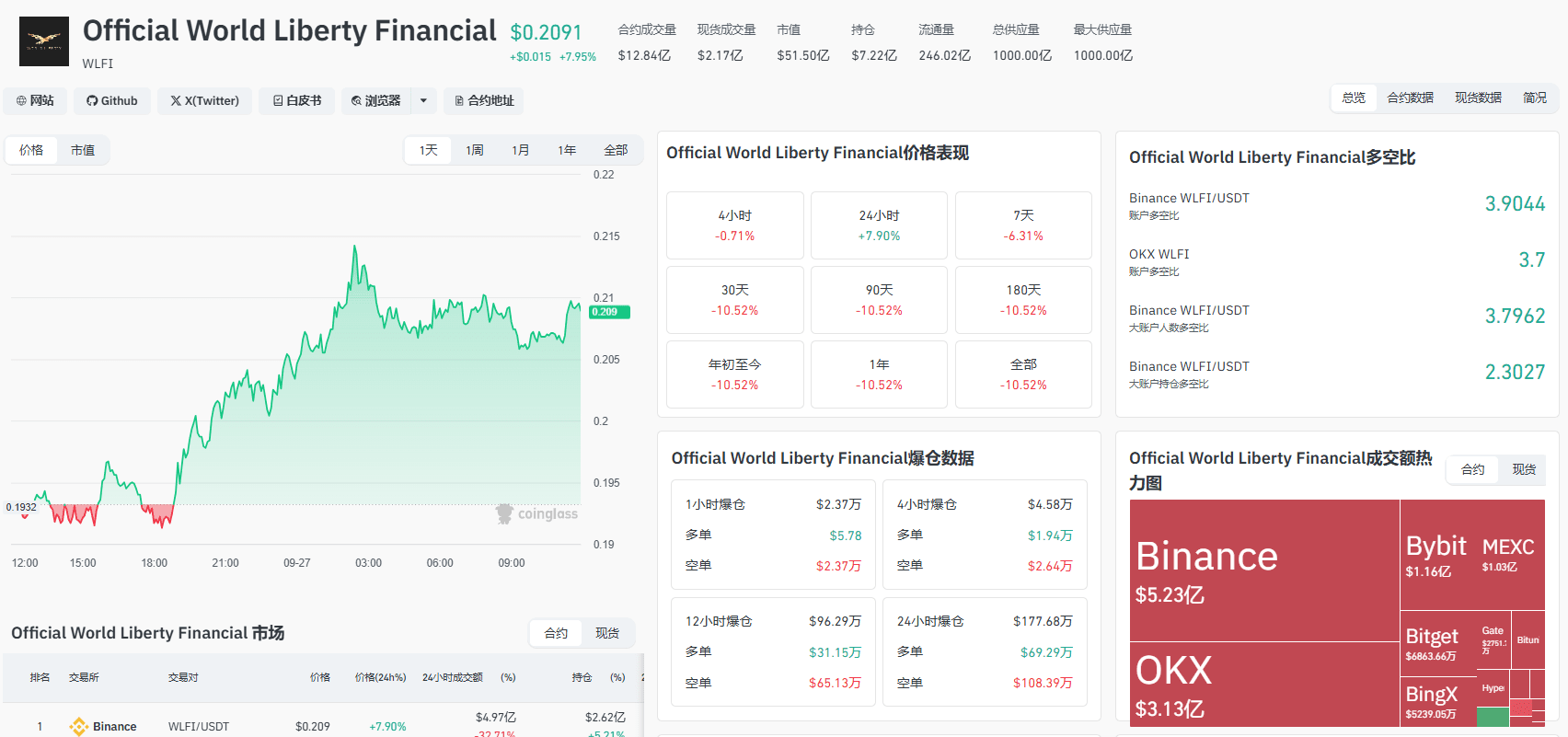Image resolution: width=1568 pixels, height=737 pixels.
Task: Open the 简况 tab
Action: click(x=1535, y=98)
